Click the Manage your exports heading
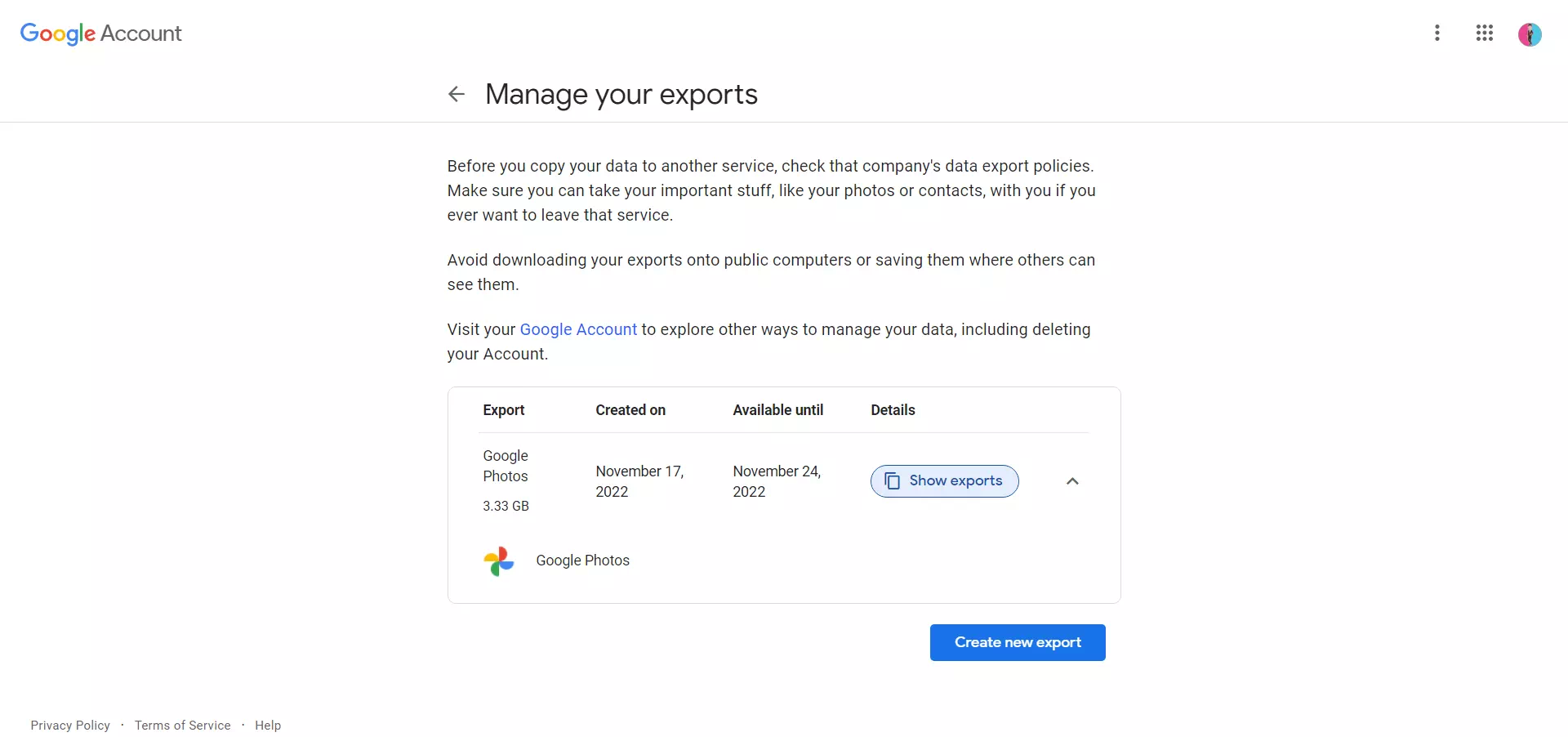Viewport: 1568px width, 737px height. (x=621, y=94)
